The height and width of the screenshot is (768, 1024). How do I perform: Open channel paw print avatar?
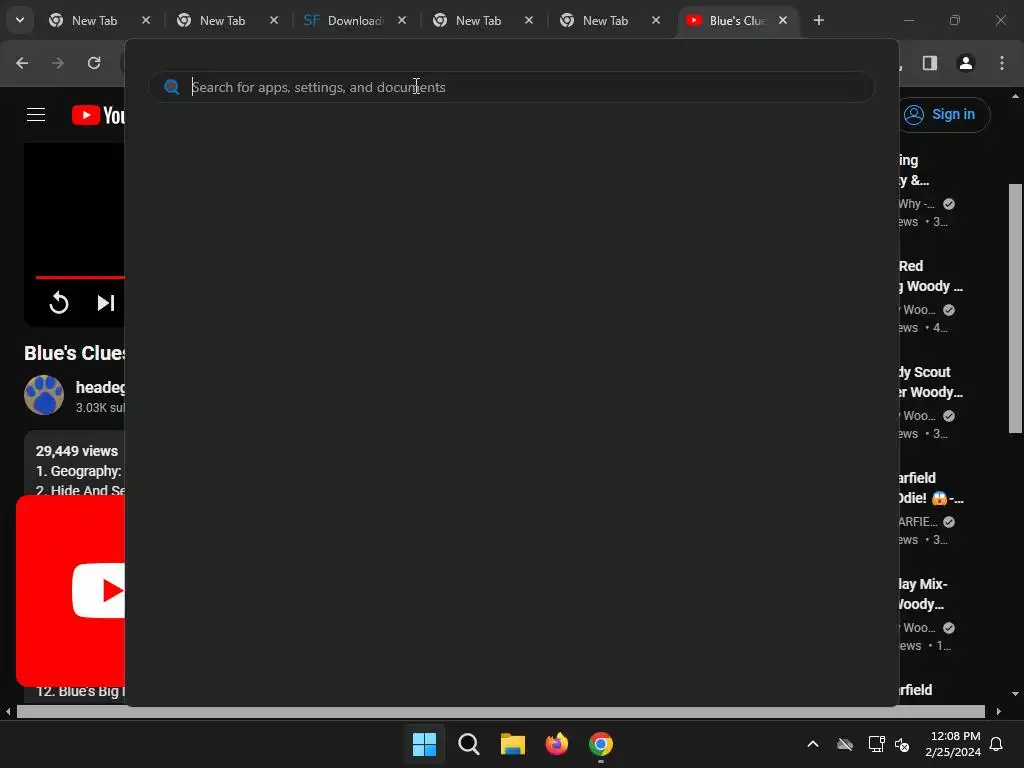pyautogui.click(x=44, y=394)
